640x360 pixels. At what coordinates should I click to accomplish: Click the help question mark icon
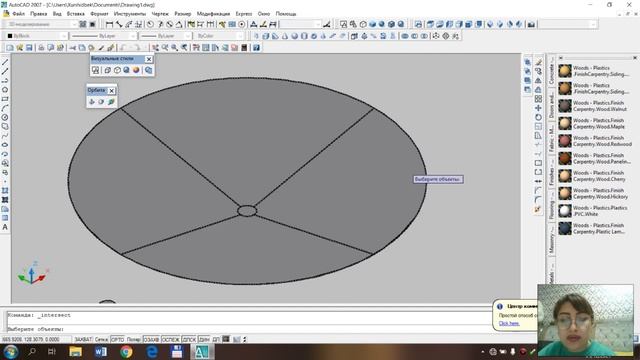click(256, 48)
